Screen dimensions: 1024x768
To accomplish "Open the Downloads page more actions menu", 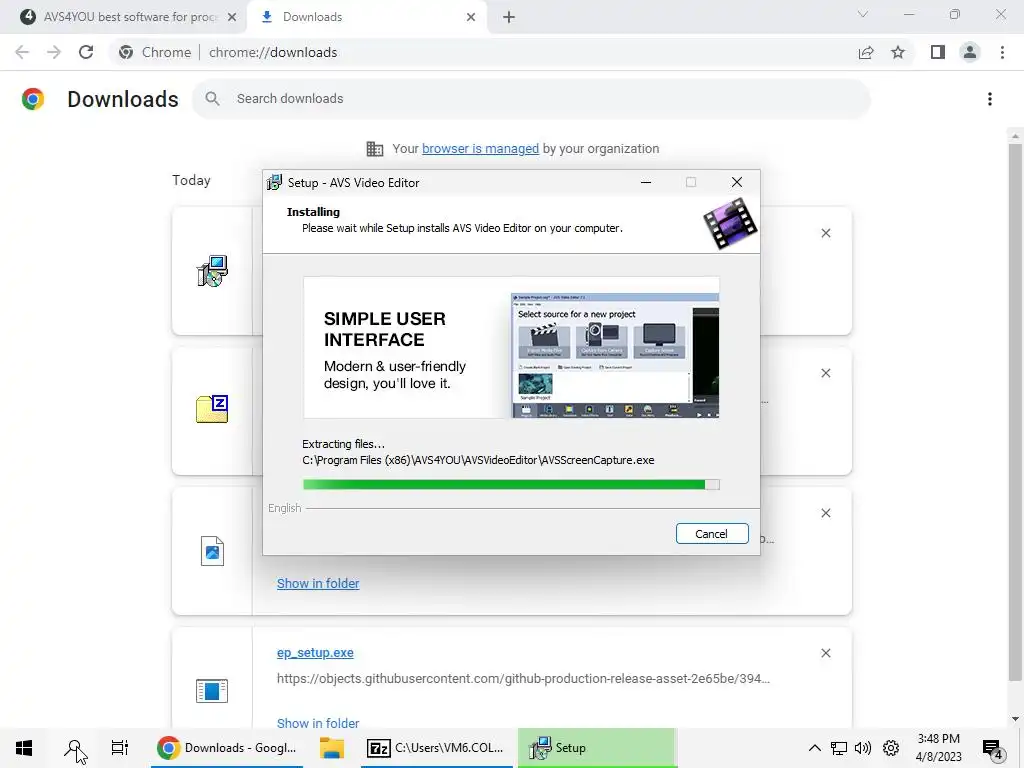I will pyautogui.click(x=989, y=99).
